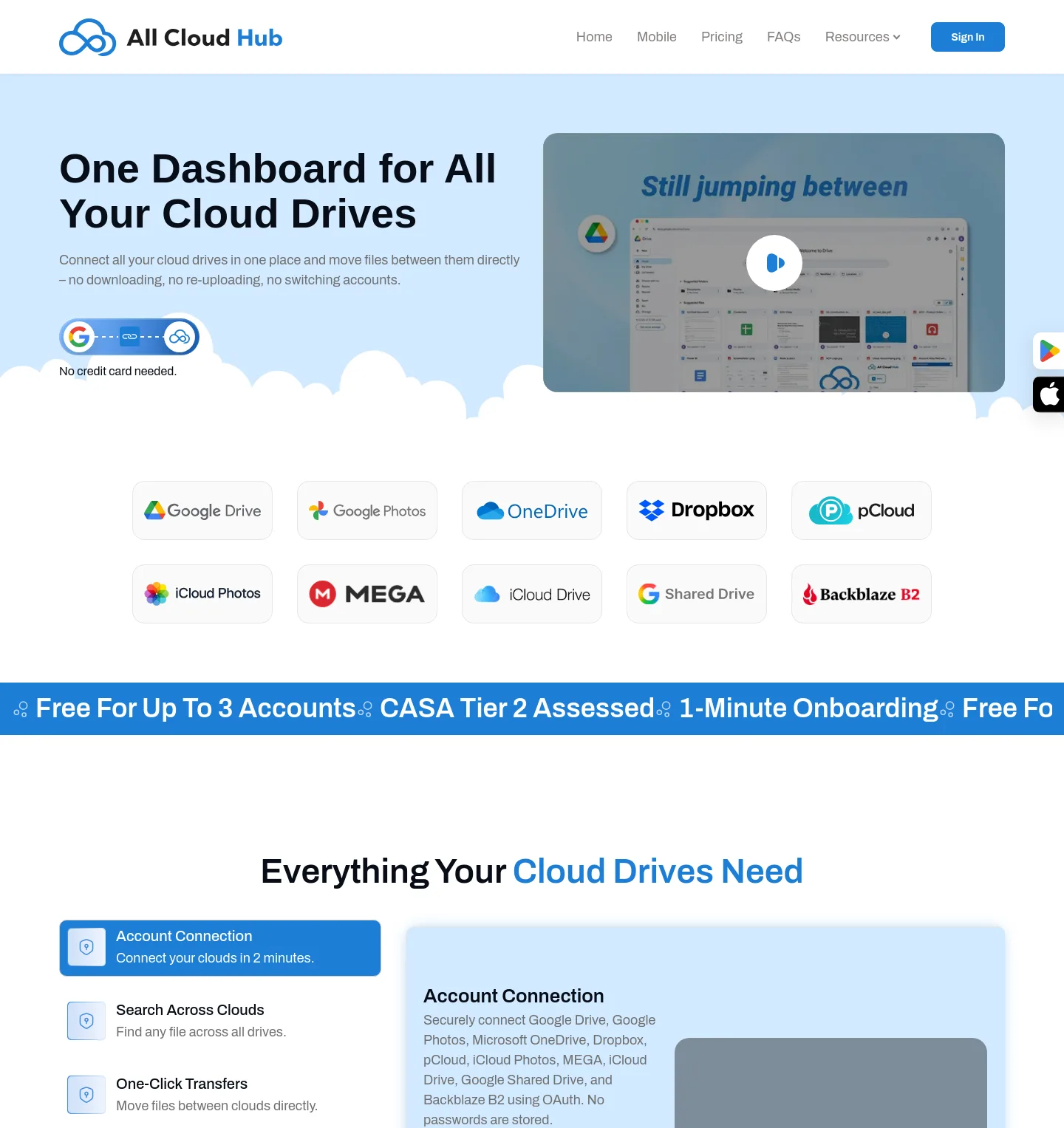The width and height of the screenshot is (1064, 1128).
Task: Select the iCloud Photos card
Action: tap(202, 594)
